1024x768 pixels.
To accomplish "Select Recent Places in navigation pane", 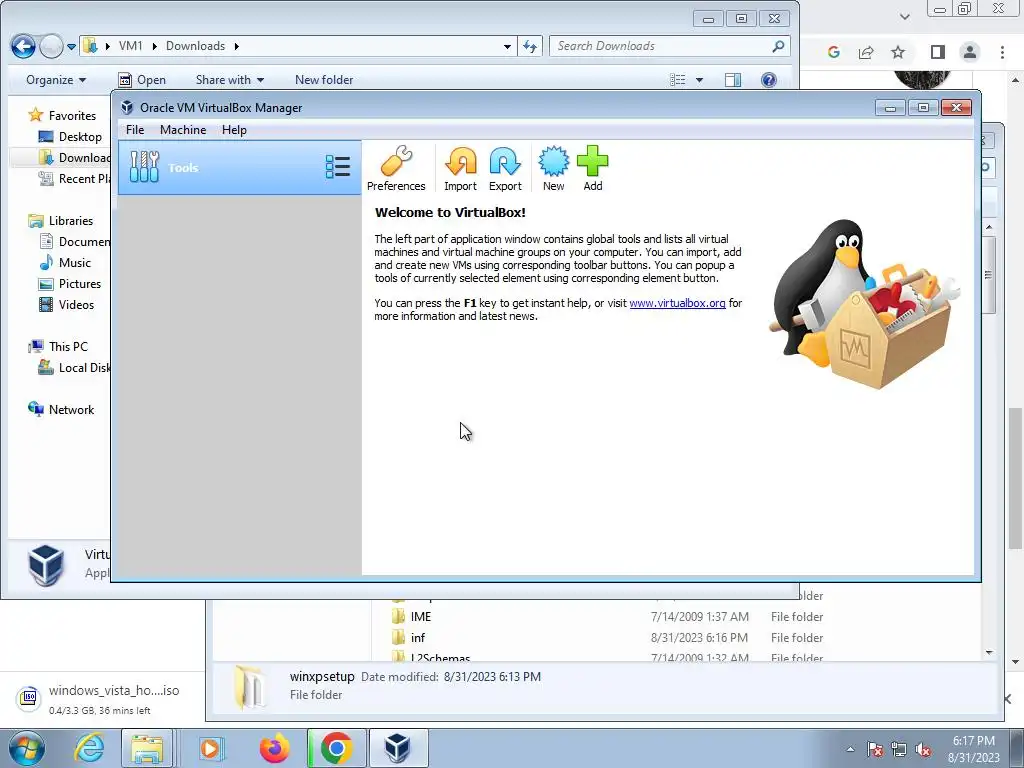I will (x=74, y=179).
